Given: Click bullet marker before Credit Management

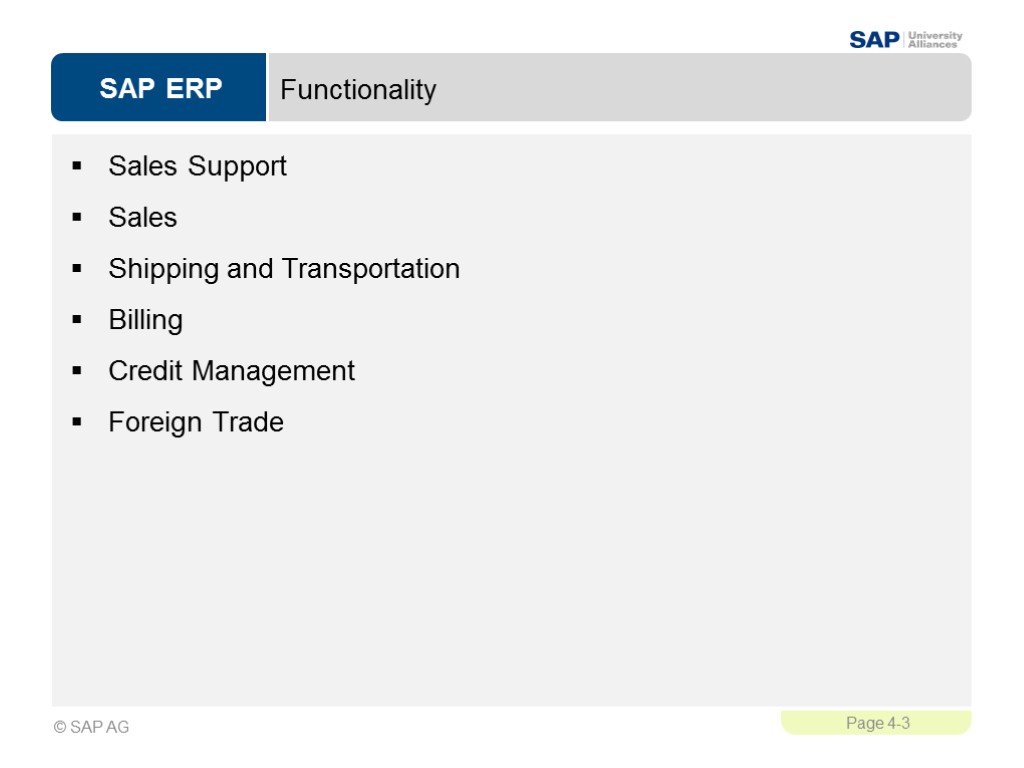Looking at the screenshot, I should point(77,371).
